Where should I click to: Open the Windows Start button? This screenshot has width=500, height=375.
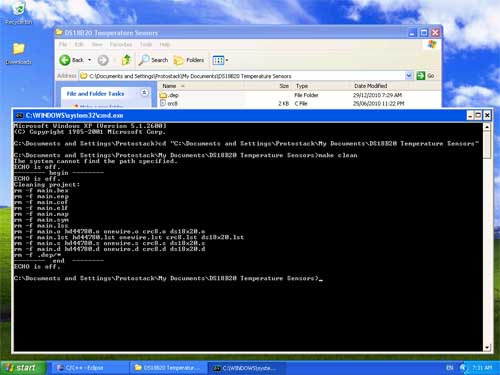pos(22,368)
